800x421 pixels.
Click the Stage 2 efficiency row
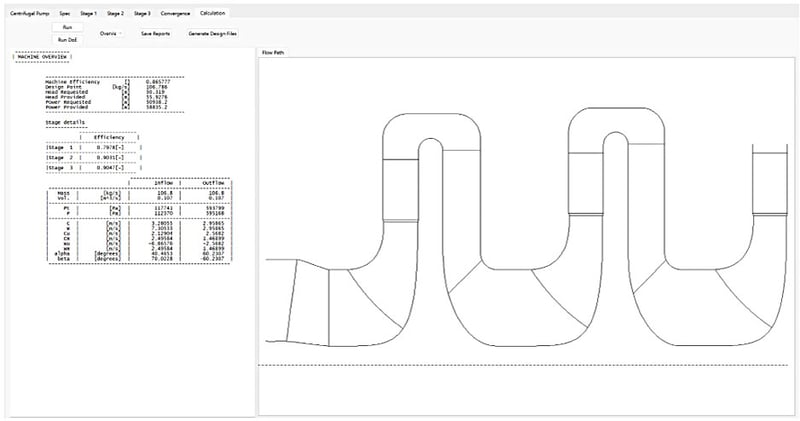tap(94, 158)
